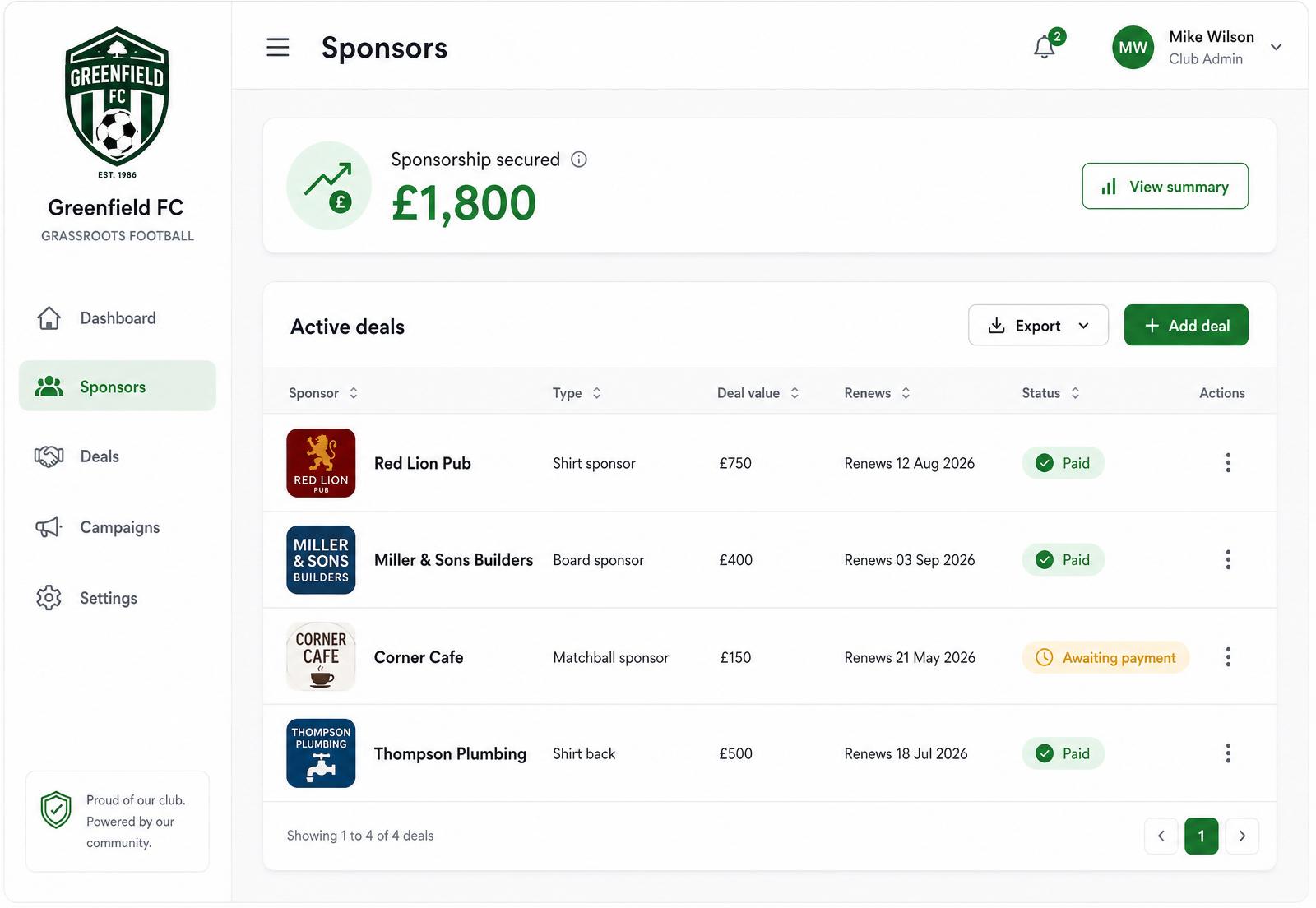Click the £500 deal value
Image resolution: width=1316 pixels, height=908 pixels.
tap(735, 753)
